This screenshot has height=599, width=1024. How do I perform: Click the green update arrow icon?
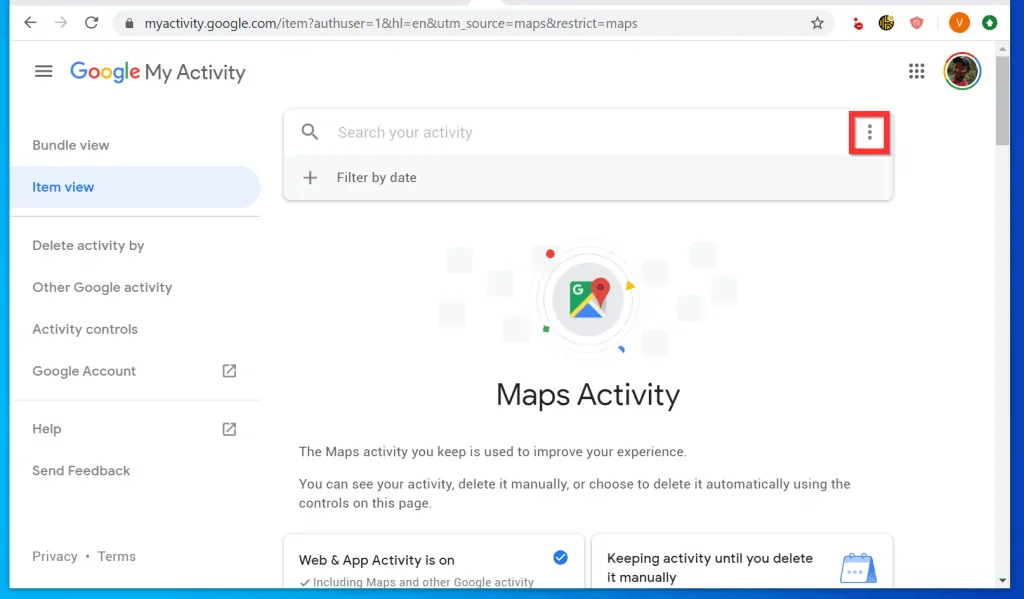989,23
